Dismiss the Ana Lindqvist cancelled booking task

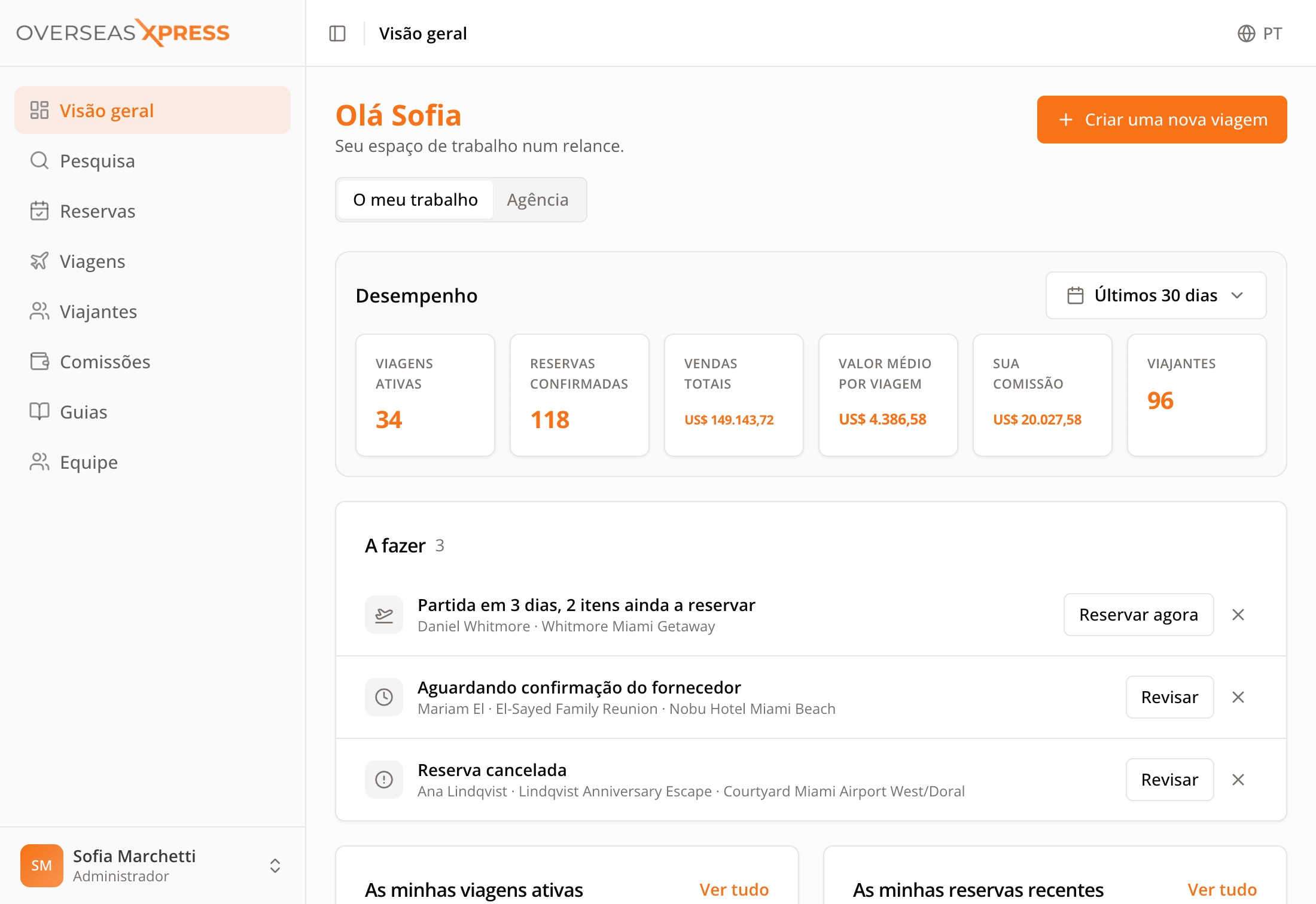tap(1238, 780)
